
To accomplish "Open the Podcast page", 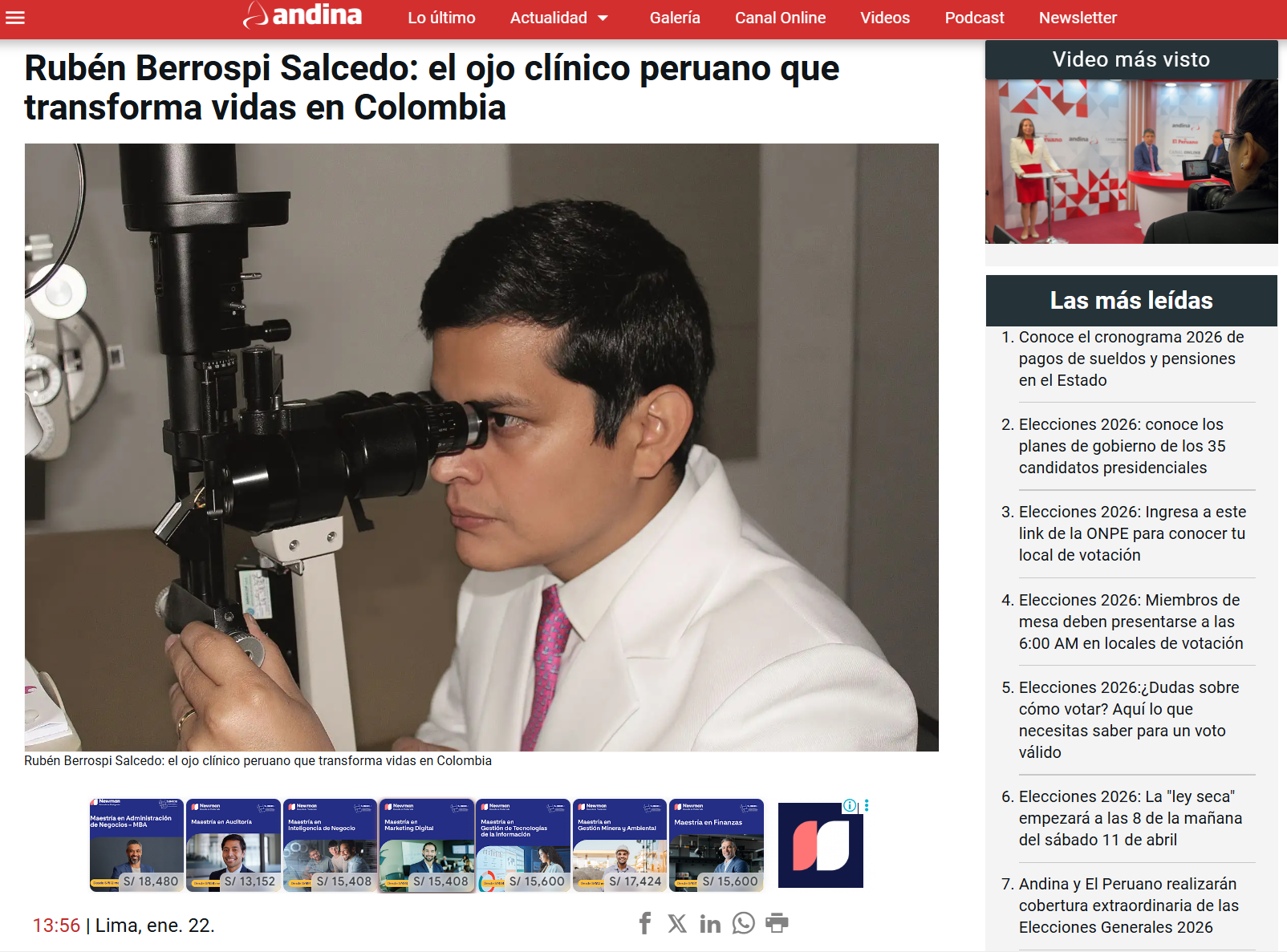I will click(x=974, y=18).
